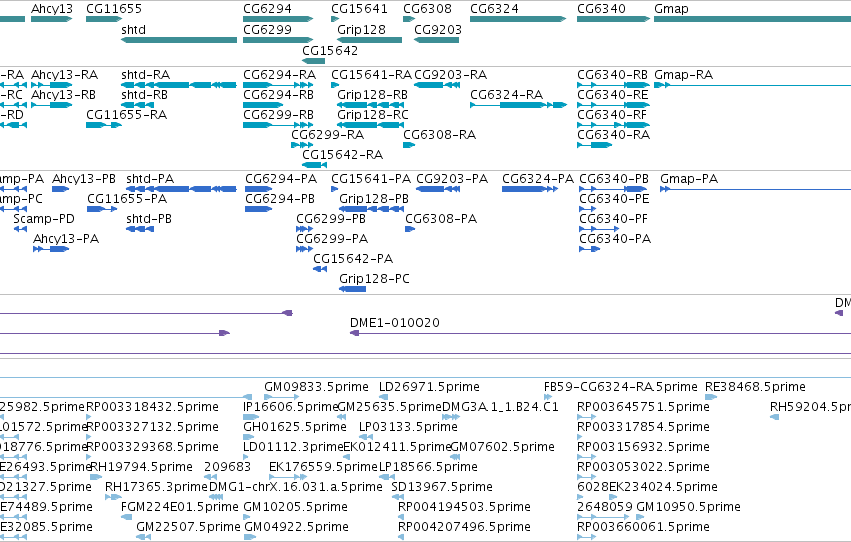Click the CG11655 gene label

[114, 9]
